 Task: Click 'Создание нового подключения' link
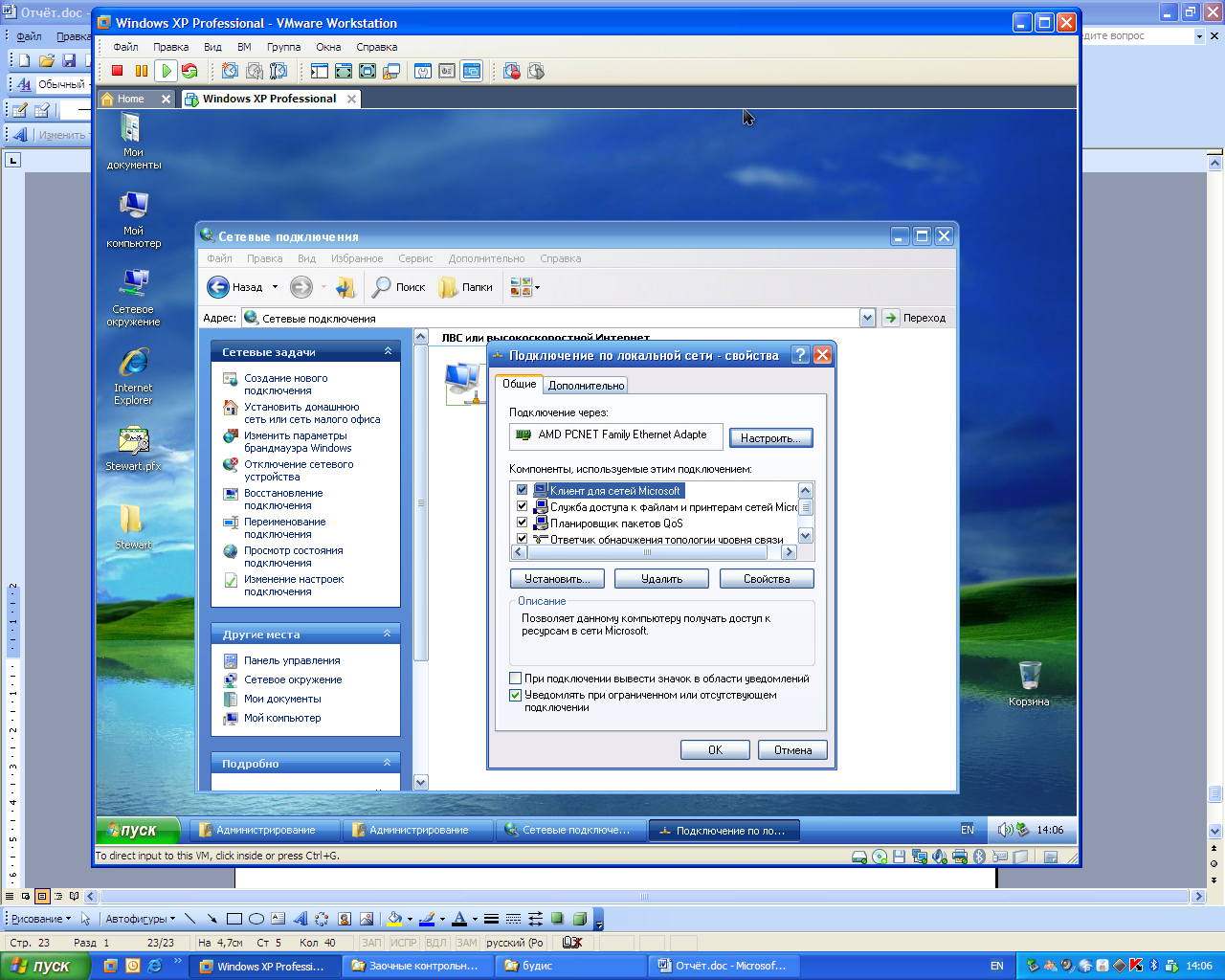(285, 384)
